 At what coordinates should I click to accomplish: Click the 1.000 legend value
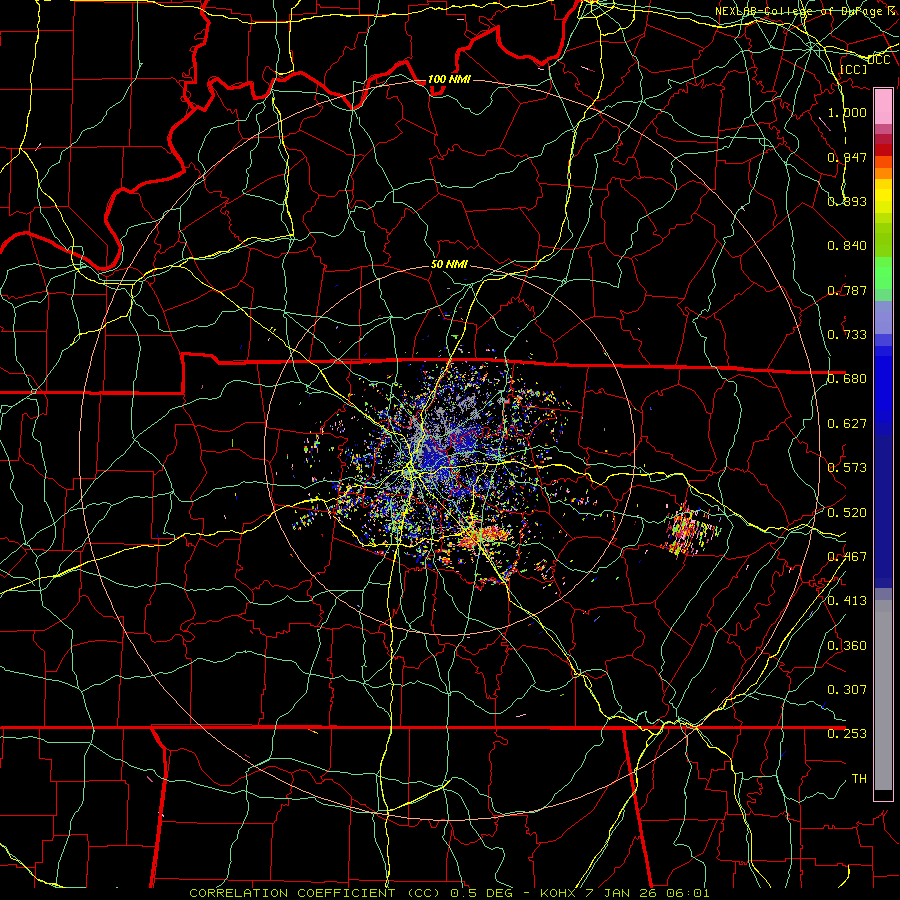coord(847,112)
